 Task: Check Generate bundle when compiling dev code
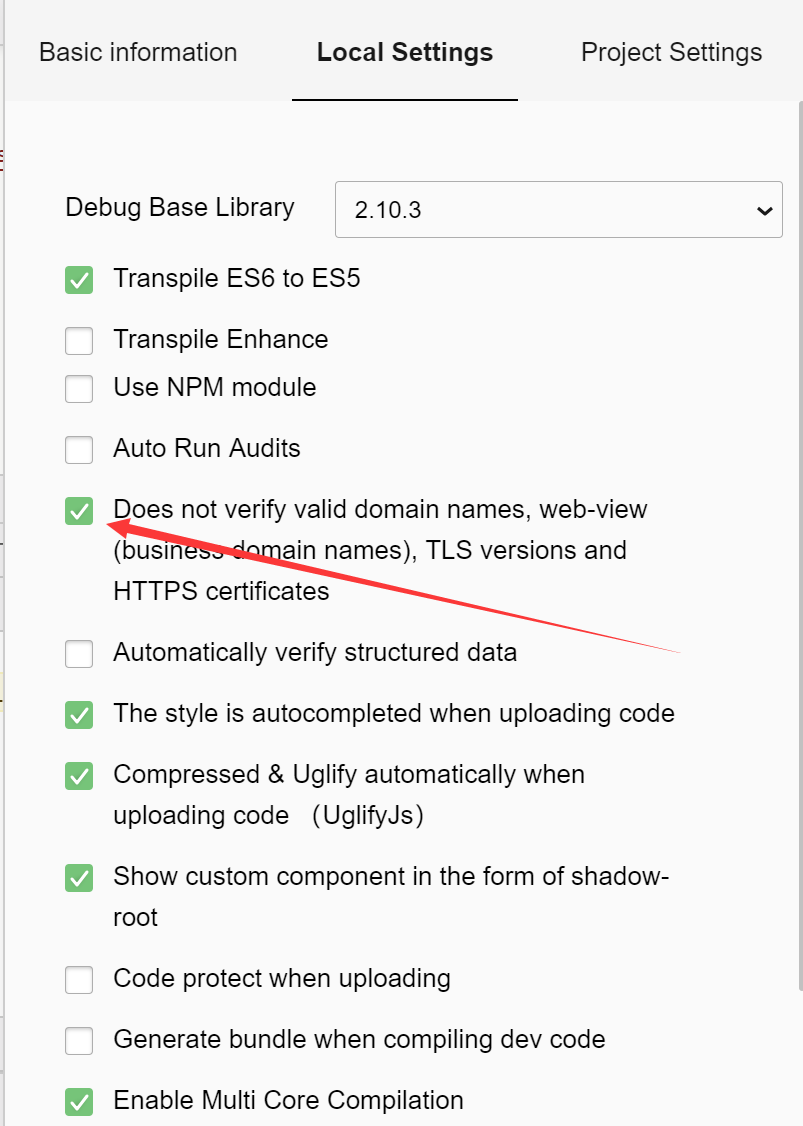(x=79, y=1041)
